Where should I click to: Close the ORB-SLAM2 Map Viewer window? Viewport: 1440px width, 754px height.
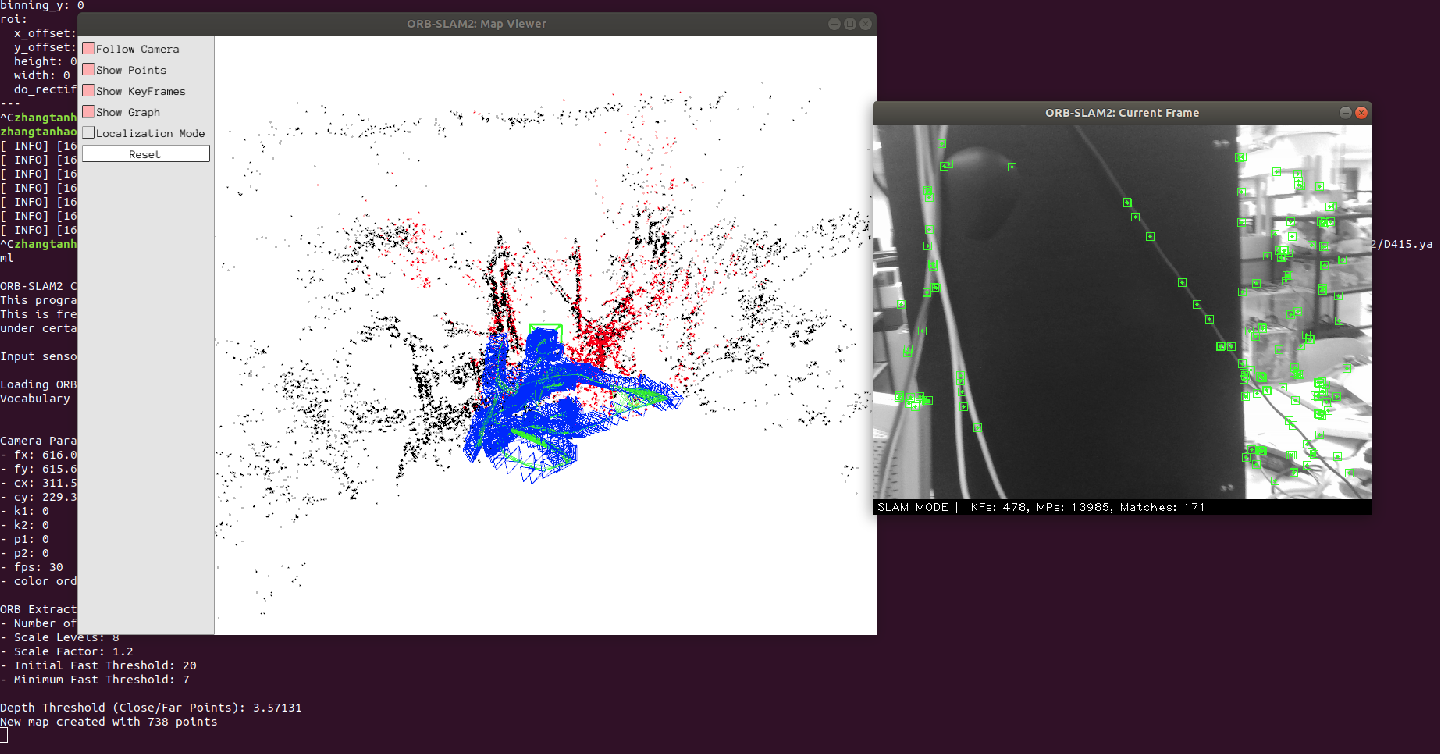pos(865,24)
